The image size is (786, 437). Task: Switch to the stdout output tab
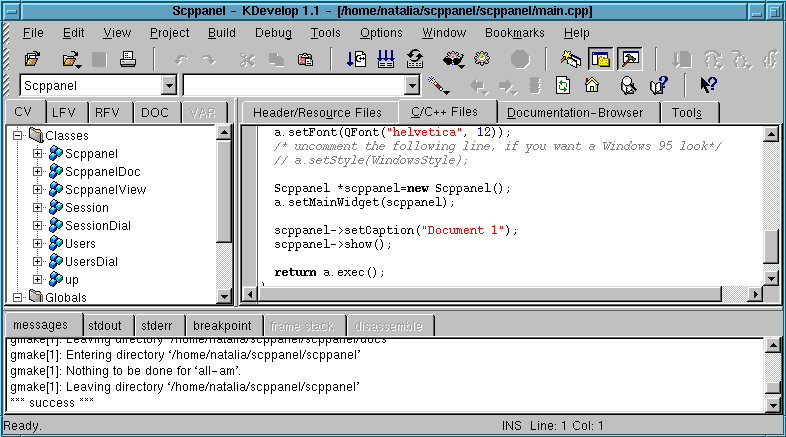pos(105,326)
